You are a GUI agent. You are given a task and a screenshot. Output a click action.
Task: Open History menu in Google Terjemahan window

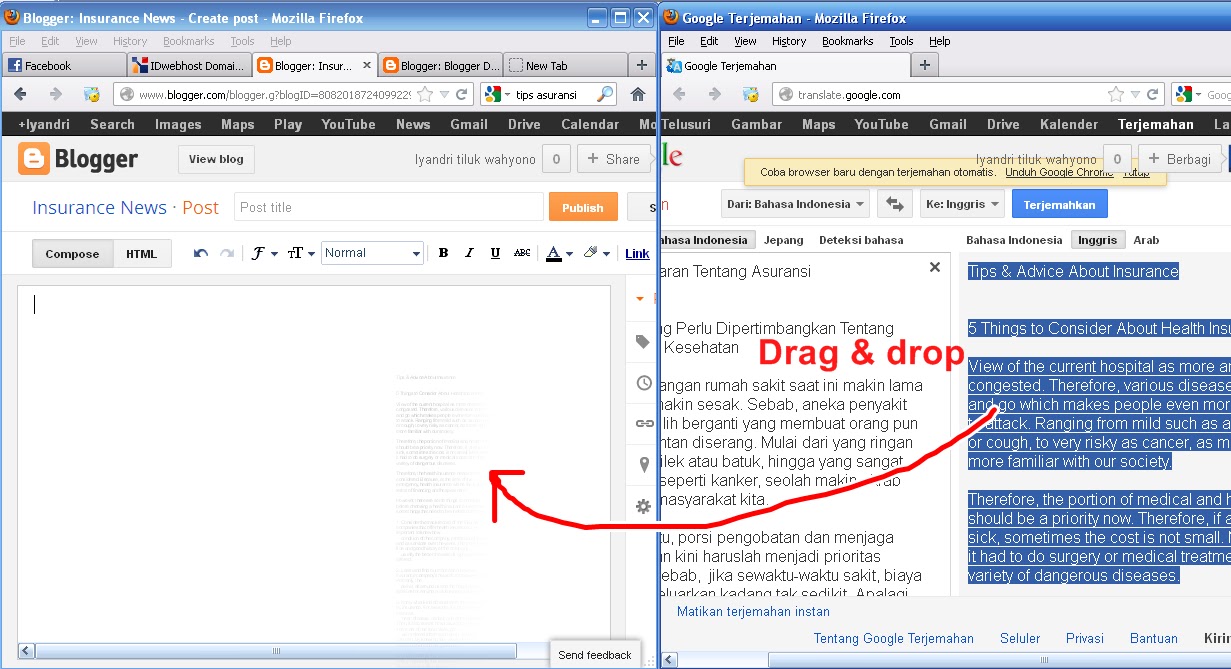click(x=789, y=41)
